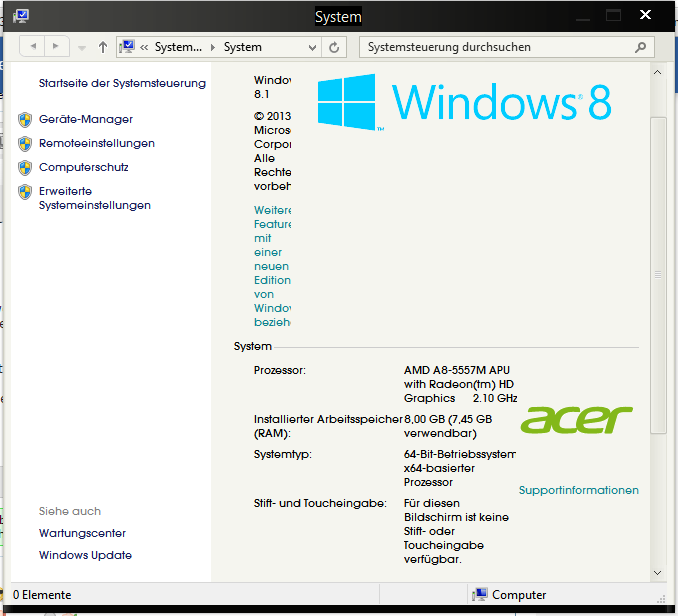Open Remoteeinstellungen

[97, 143]
